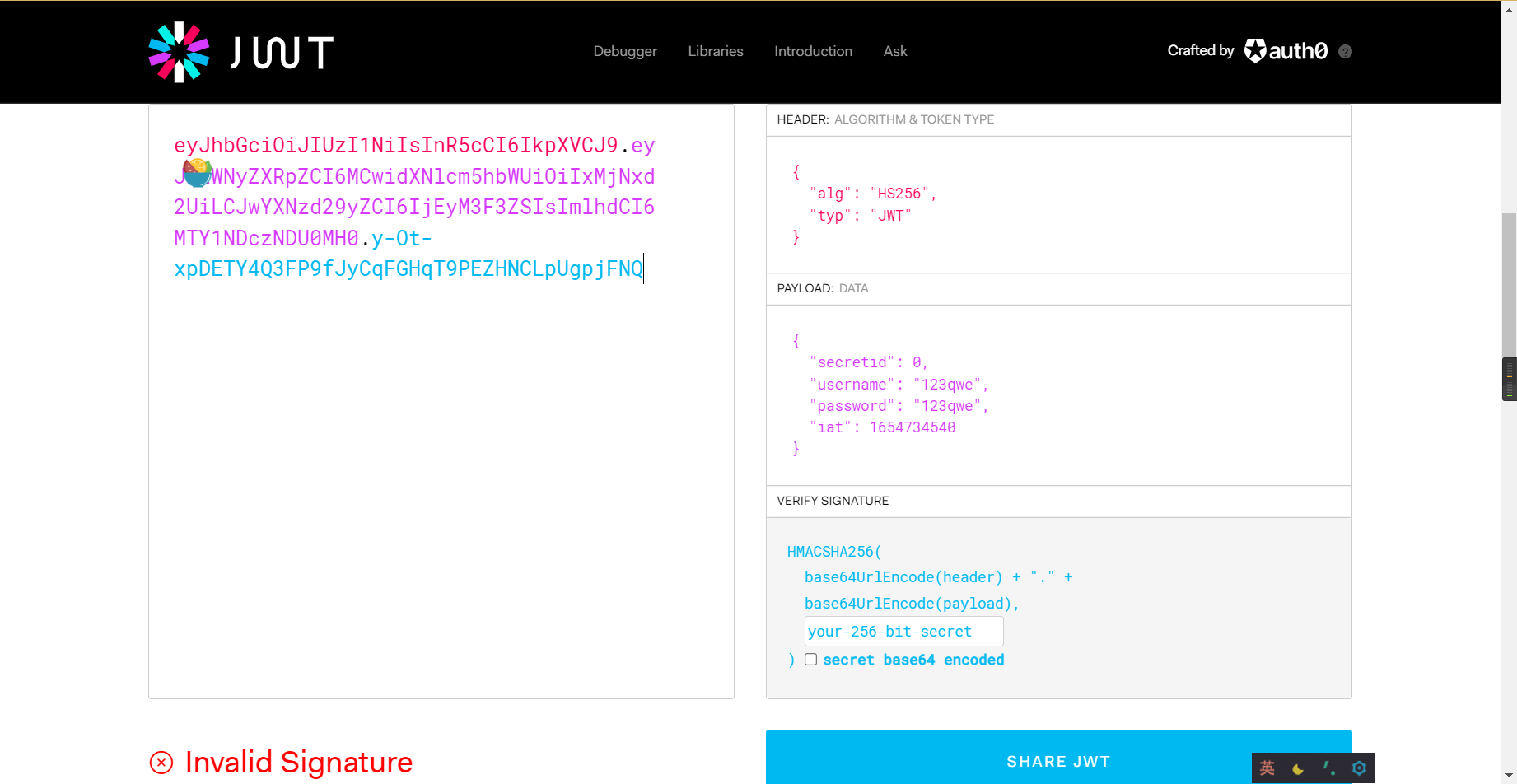The image size is (1517, 784).
Task: Click the VERIFY SIGNATURE label
Action: [x=833, y=501]
